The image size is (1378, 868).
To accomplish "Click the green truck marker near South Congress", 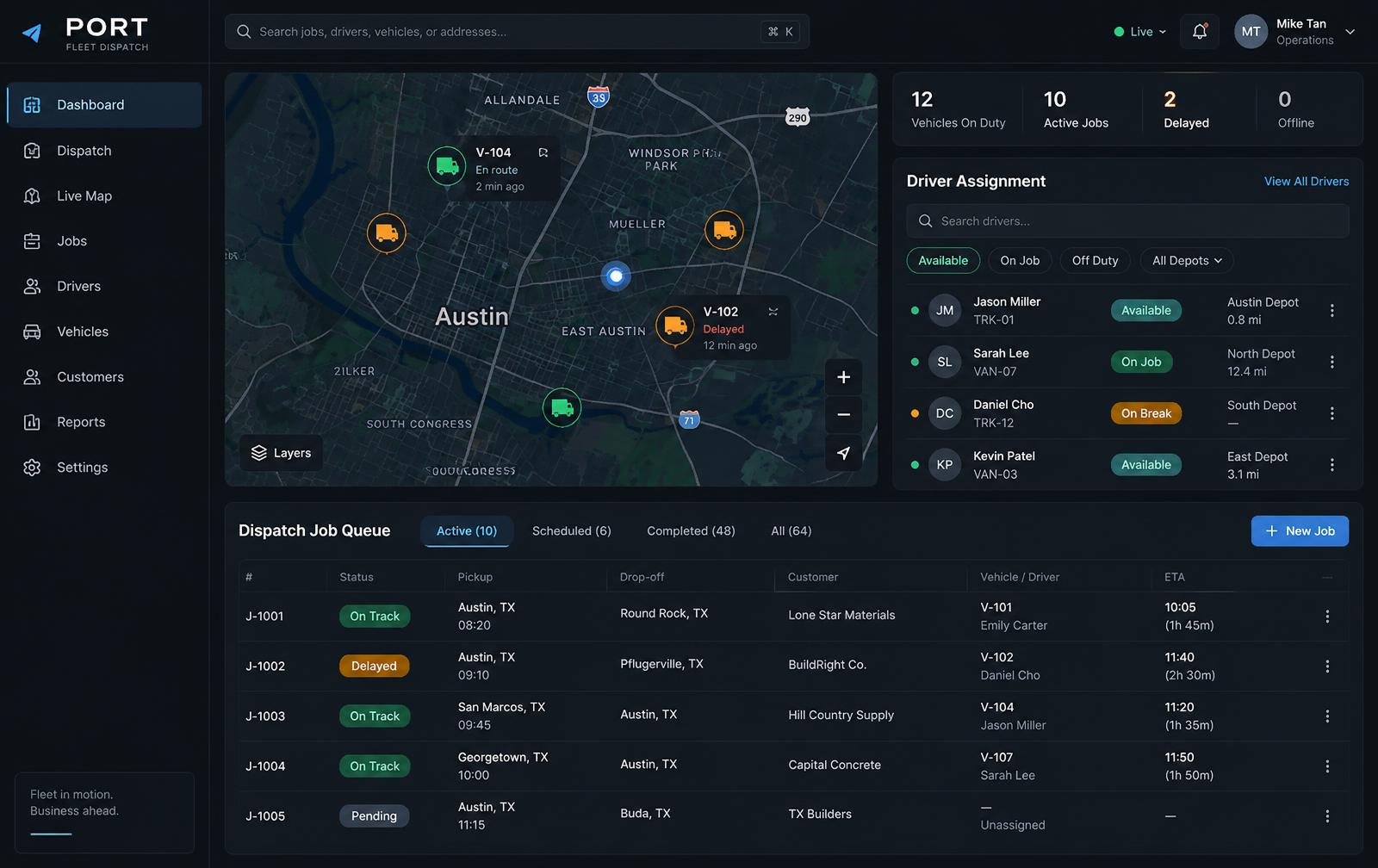I will pos(562,407).
